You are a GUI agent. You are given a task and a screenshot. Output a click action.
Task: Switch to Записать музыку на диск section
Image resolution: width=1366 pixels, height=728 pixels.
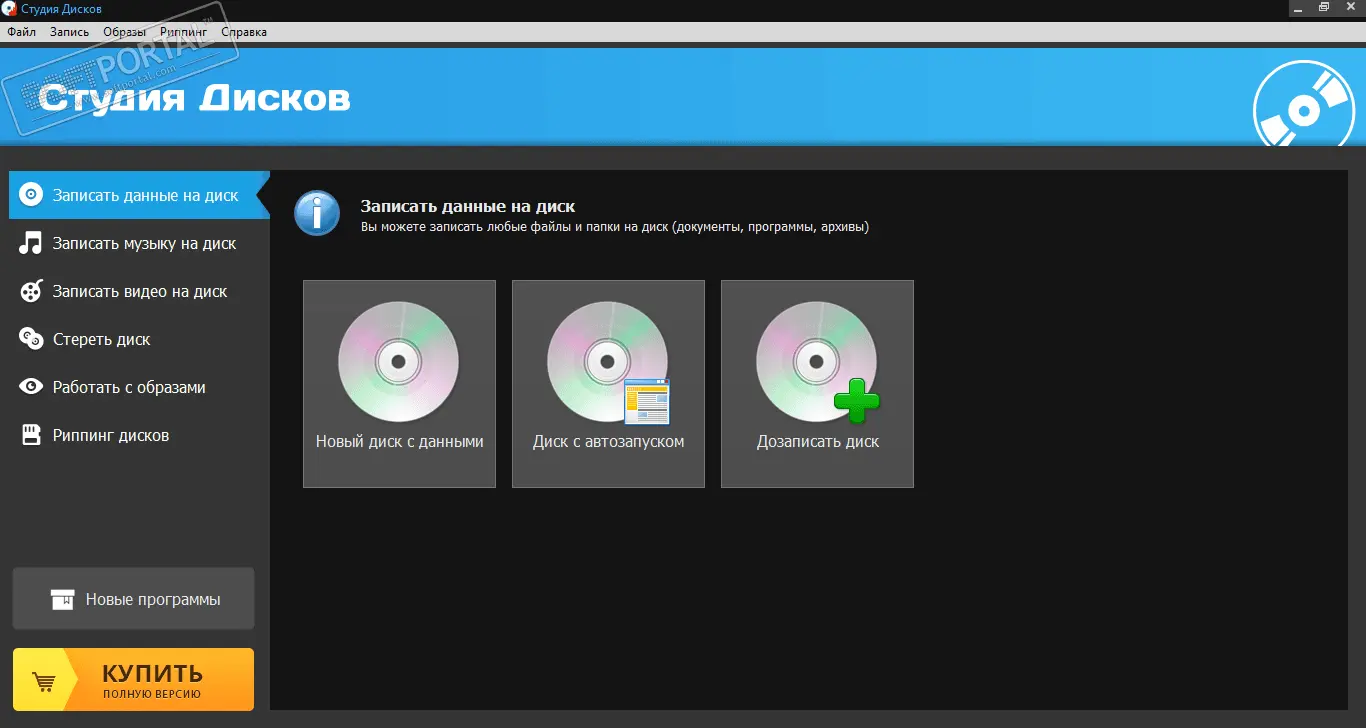point(144,243)
